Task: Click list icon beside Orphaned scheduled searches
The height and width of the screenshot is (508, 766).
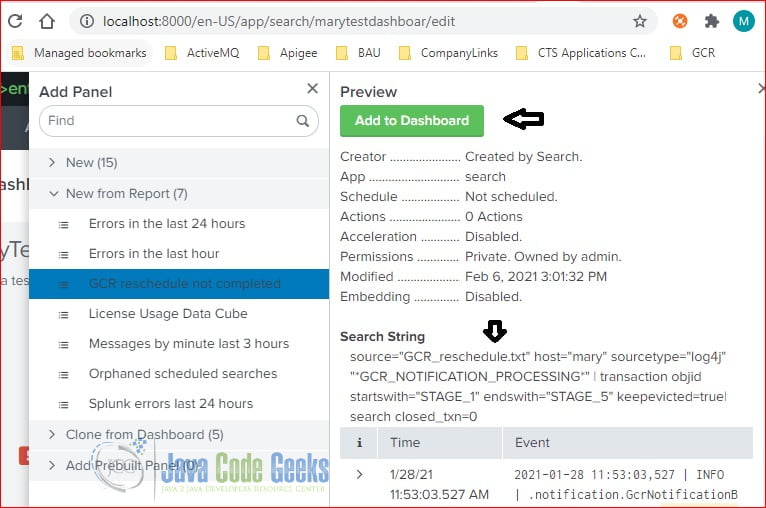Action: [x=64, y=375]
